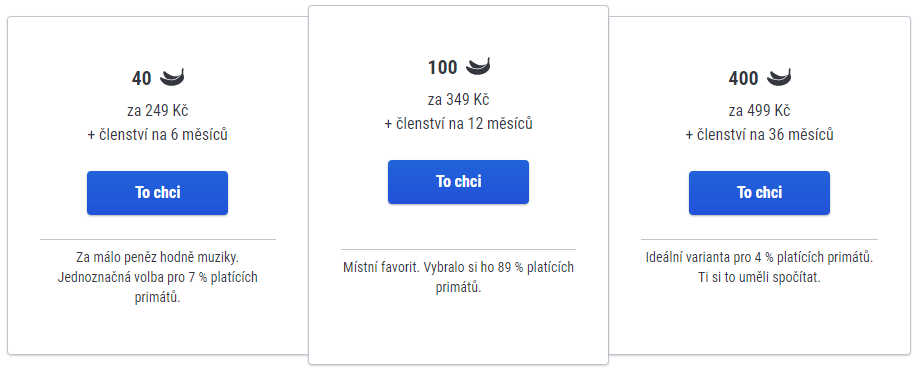The width and height of the screenshot is (918, 370).
Task: Click the bold 400 heading number
Action: (744, 78)
